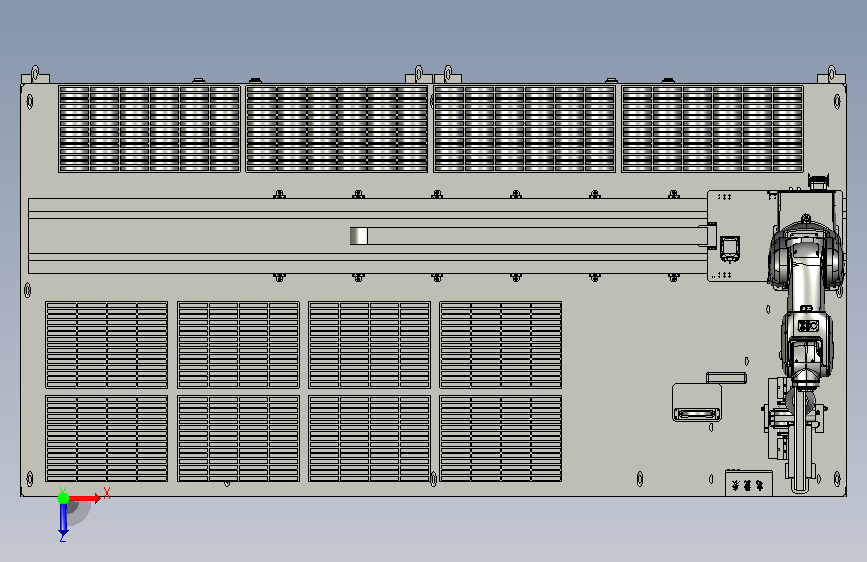
Task: Select the top-left corner lifting bracket
Action: tap(35, 75)
